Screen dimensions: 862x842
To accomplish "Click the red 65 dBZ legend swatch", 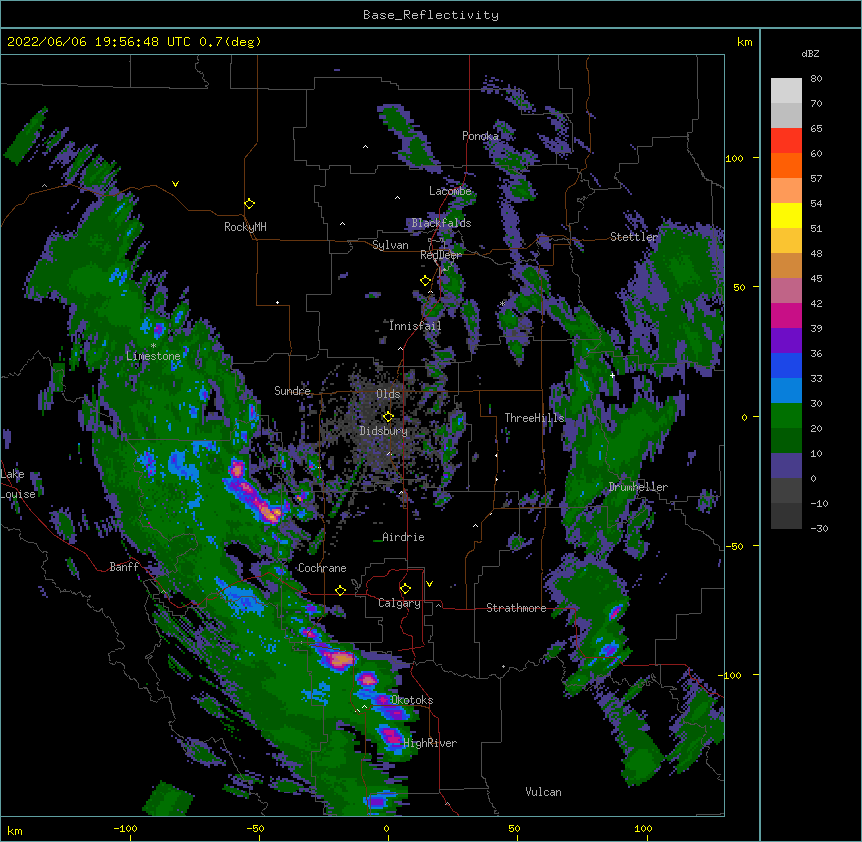I will [786, 141].
